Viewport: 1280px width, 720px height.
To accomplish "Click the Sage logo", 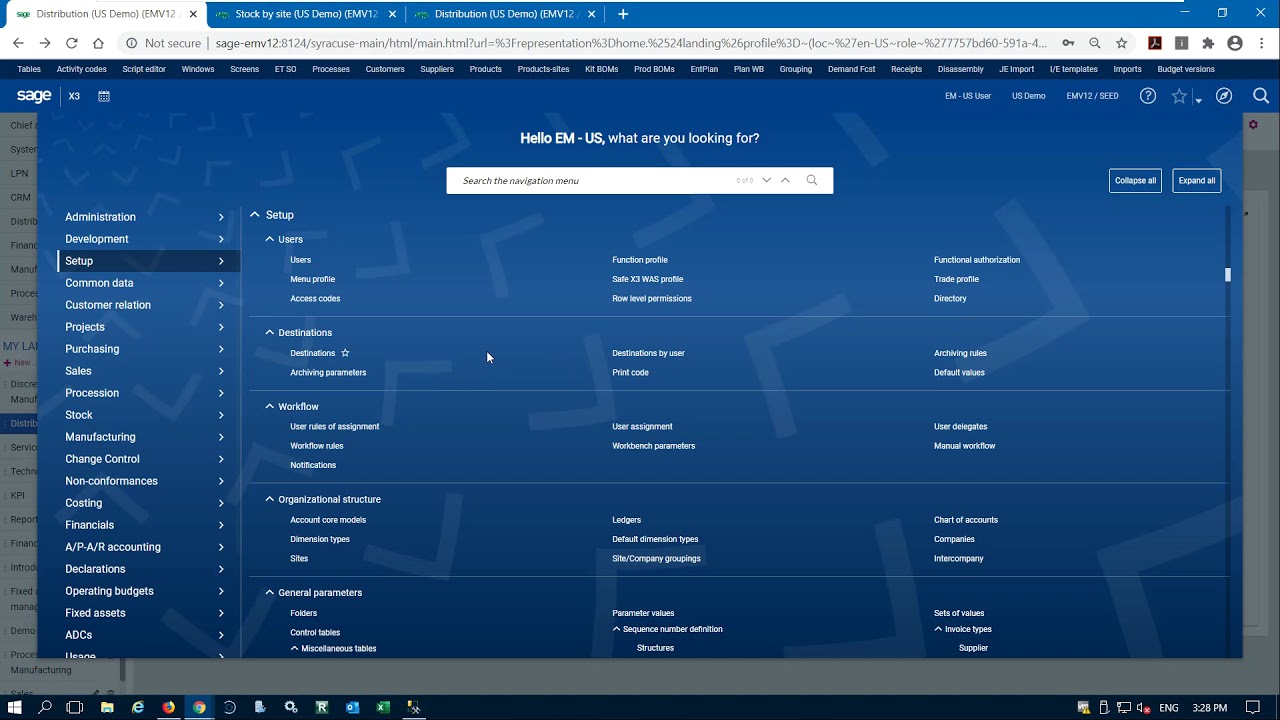I will point(34,96).
